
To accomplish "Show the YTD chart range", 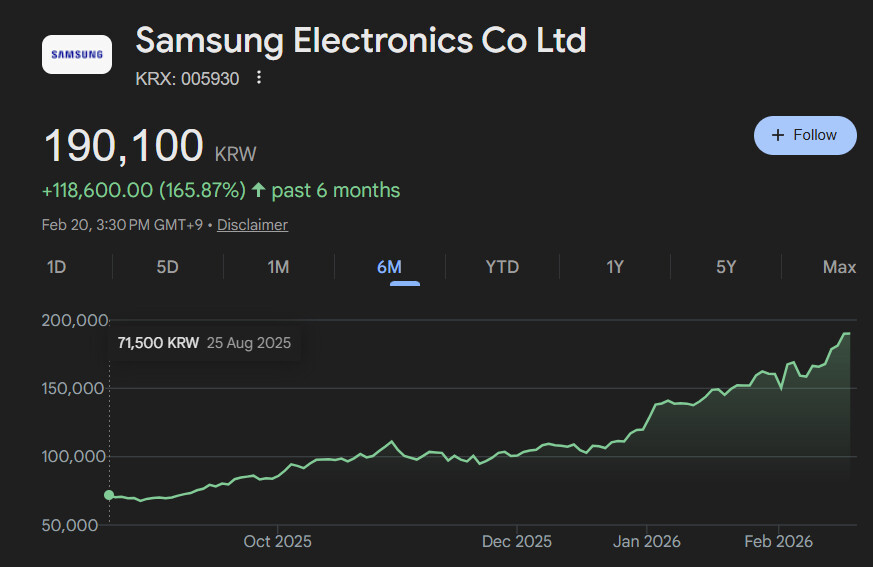I will [502, 267].
